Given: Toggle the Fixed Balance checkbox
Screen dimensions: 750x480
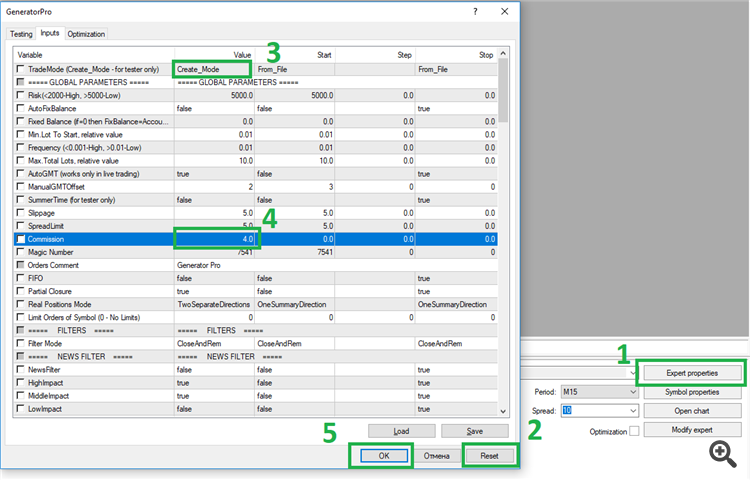Looking at the screenshot, I should tap(21, 121).
